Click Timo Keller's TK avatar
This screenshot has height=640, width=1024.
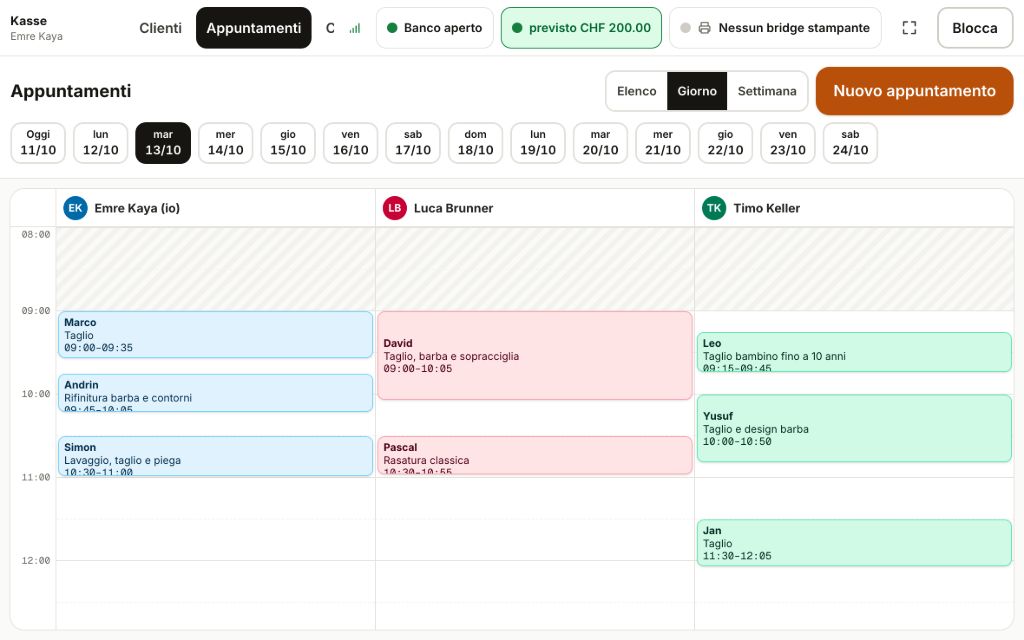coord(714,208)
